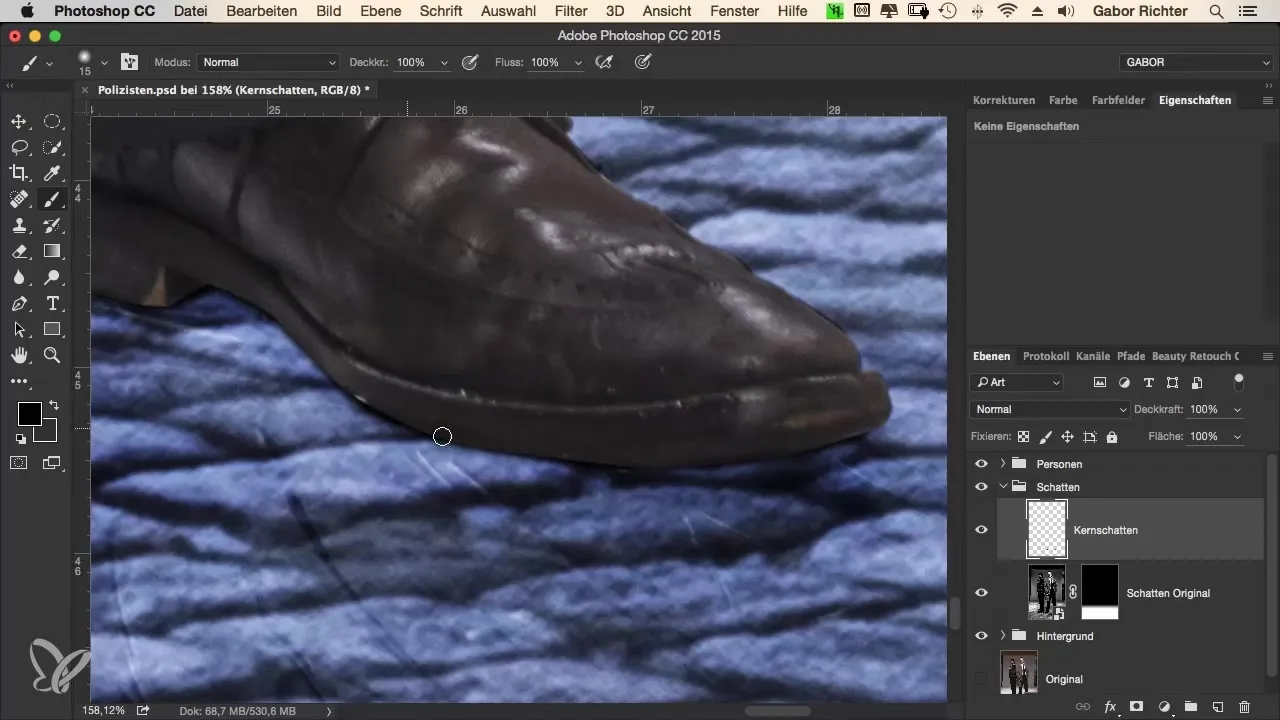This screenshot has width=1280, height=720.
Task: Switch to the Kanäle tab
Action: pos(1094,356)
